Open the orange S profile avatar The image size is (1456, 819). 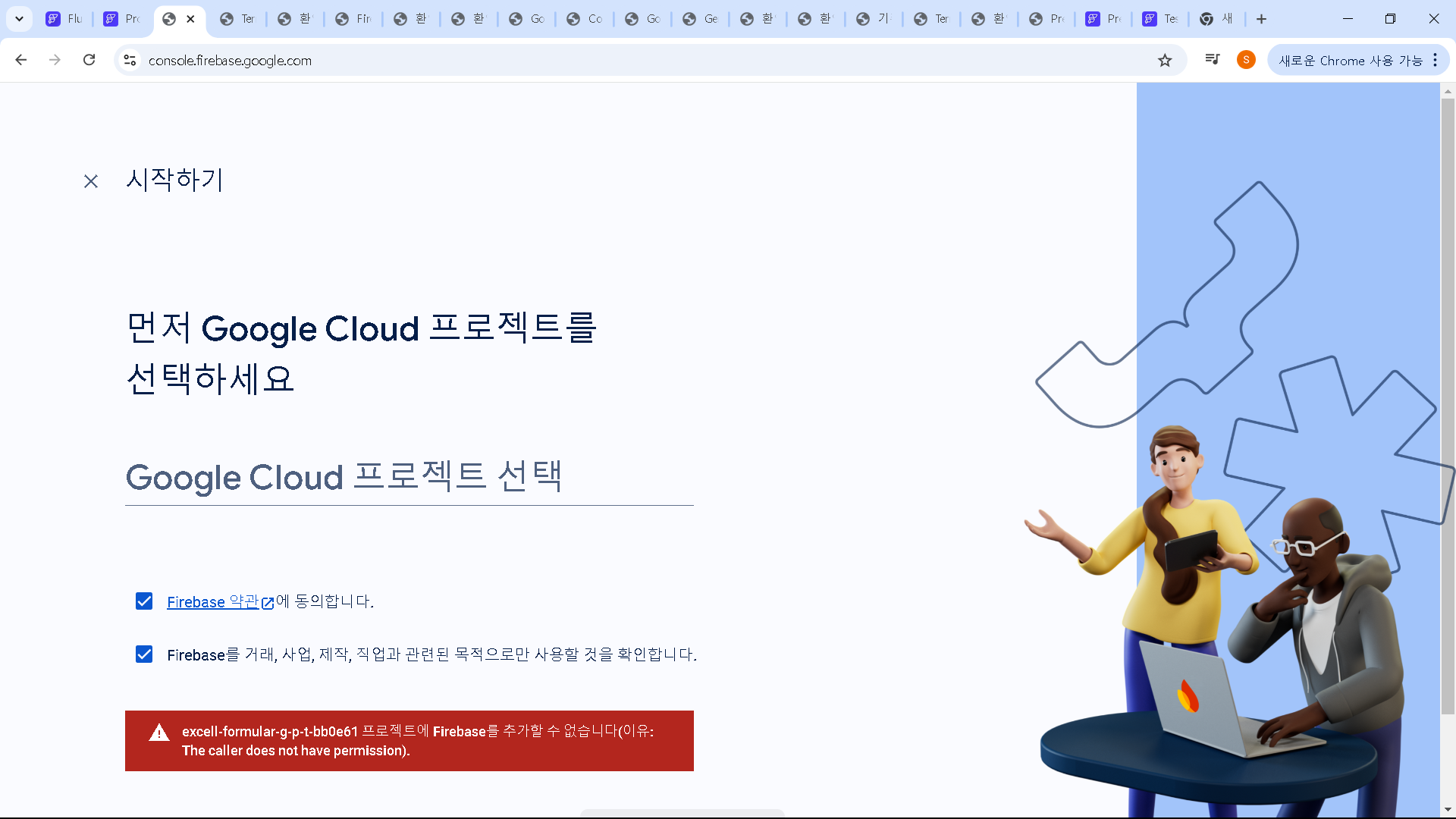pyautogui.click(x=1246, y=60)
